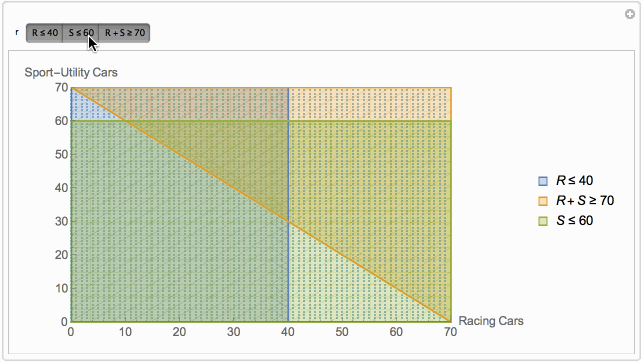
Task: Click the blue R ≤ 40 legend swatch
Action: 543,181
